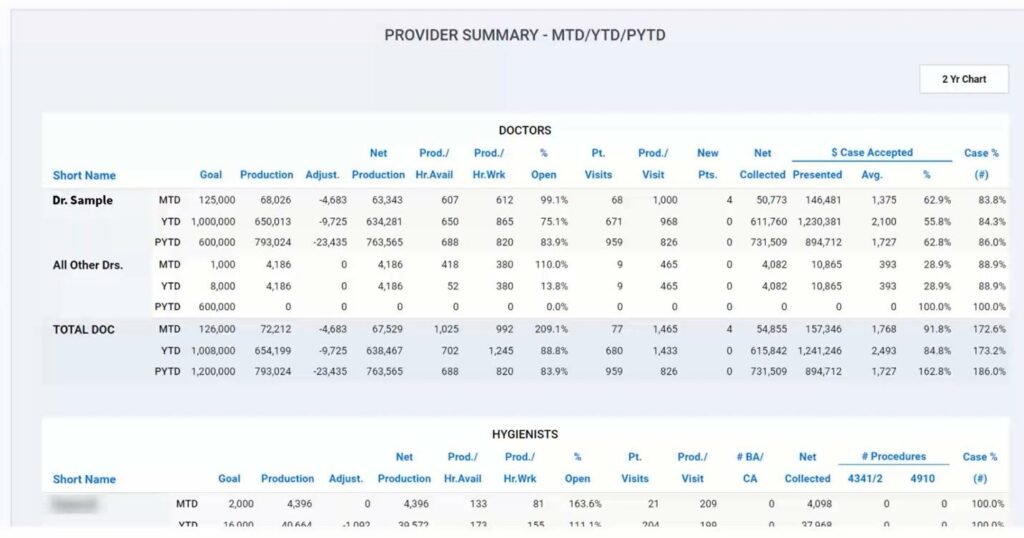Click Net Collected header in Doctors table
The height and width of the screenshot is (538, 1024).
coord(762,164)
